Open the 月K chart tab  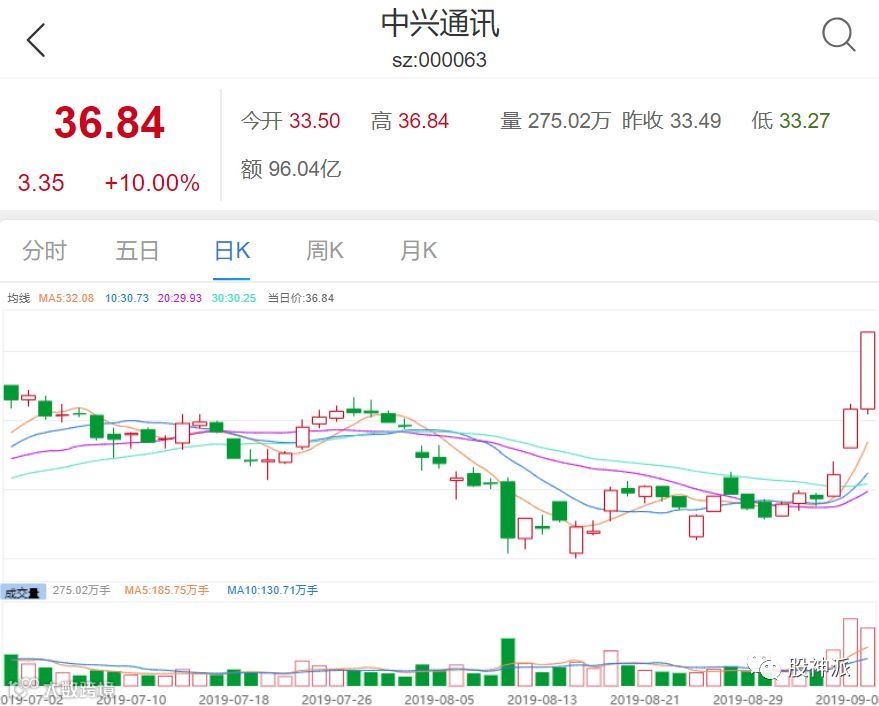(419, 250)
